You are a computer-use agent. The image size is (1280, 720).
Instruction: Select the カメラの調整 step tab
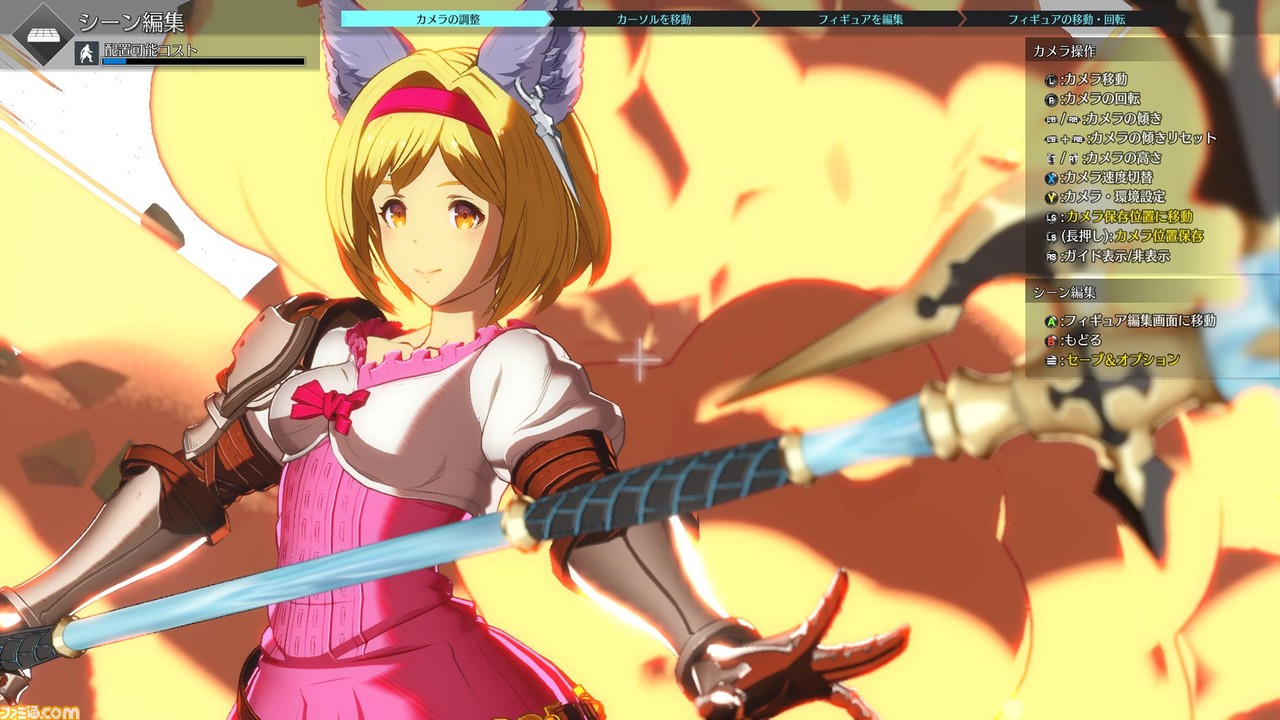[x=447, y=19]
